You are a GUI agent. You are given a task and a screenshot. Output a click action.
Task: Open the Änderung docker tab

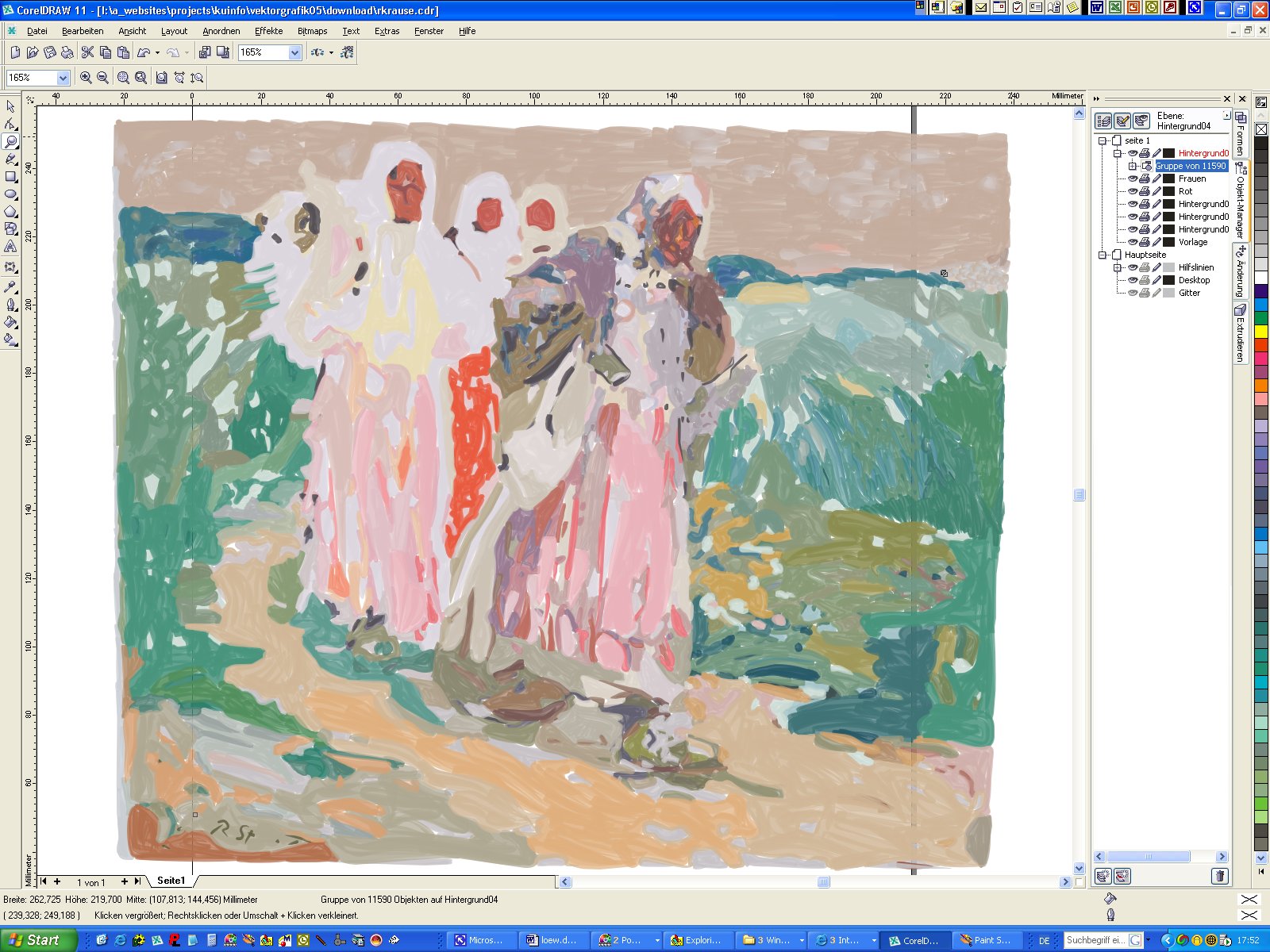1241,271
